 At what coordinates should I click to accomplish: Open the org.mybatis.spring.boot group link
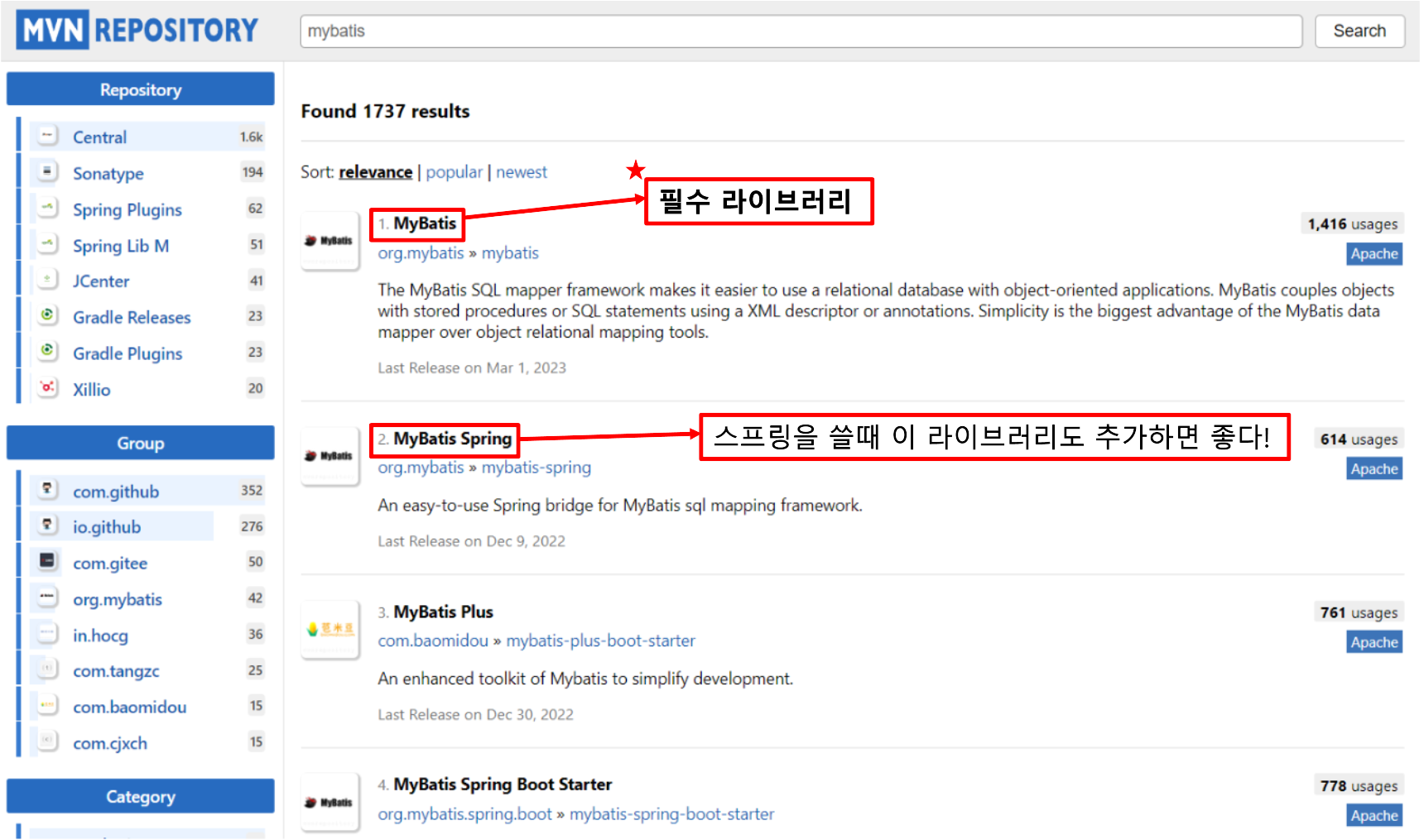(x=464, y=814)
